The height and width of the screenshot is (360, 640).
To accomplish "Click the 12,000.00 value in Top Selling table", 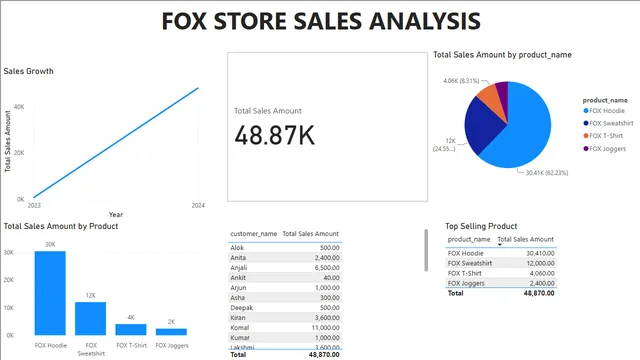I will pos(540,263).
